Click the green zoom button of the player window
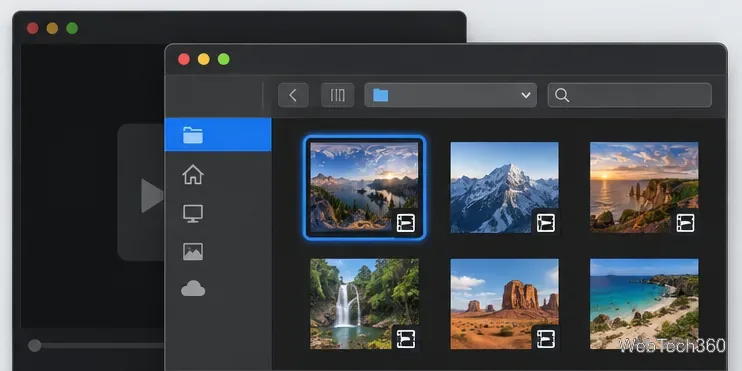This screenshot has width=742, height=371. point(72,28)
